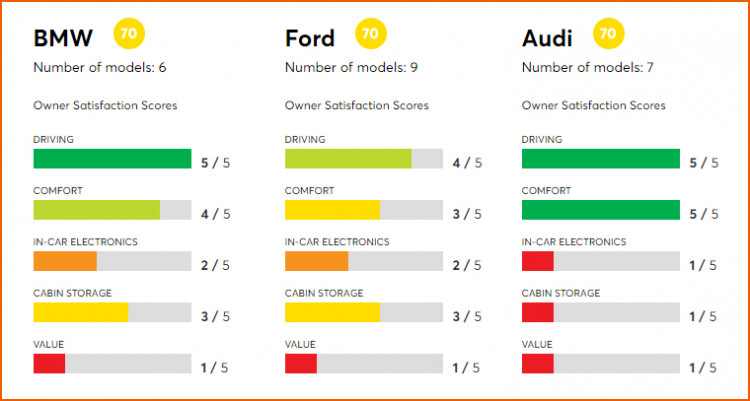
Task: Click BMW's green Driving score bar
Action: [x=112, y=159]
